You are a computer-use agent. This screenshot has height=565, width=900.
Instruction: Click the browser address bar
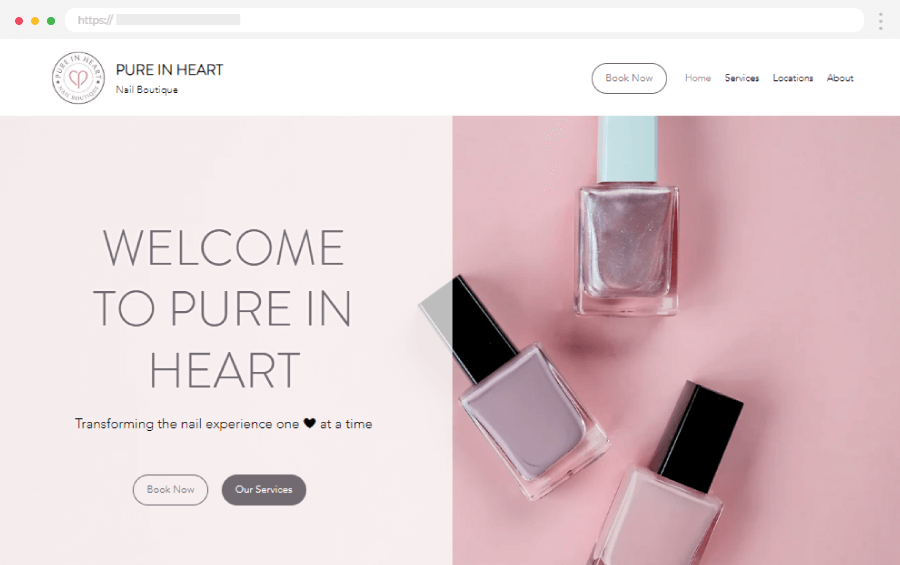point(464,20)
